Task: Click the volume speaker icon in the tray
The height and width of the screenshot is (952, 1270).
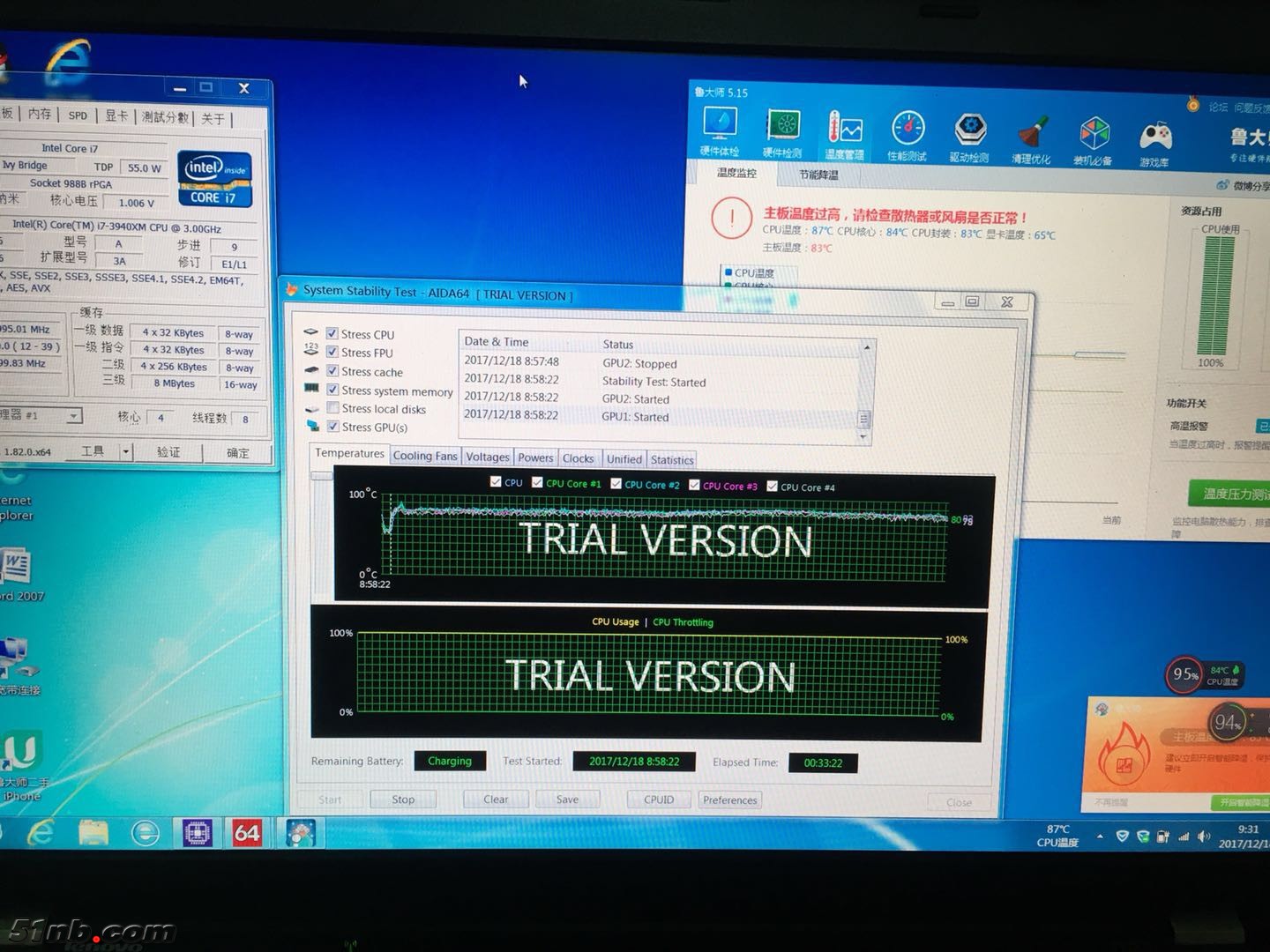Action: 1204,837
